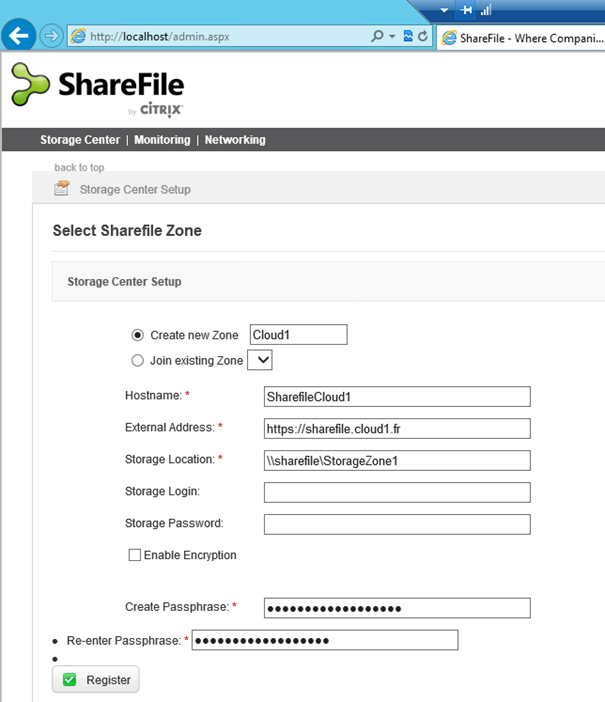
Task: Click the Re-enter Passphrase field
Action: tap(325, 640)
